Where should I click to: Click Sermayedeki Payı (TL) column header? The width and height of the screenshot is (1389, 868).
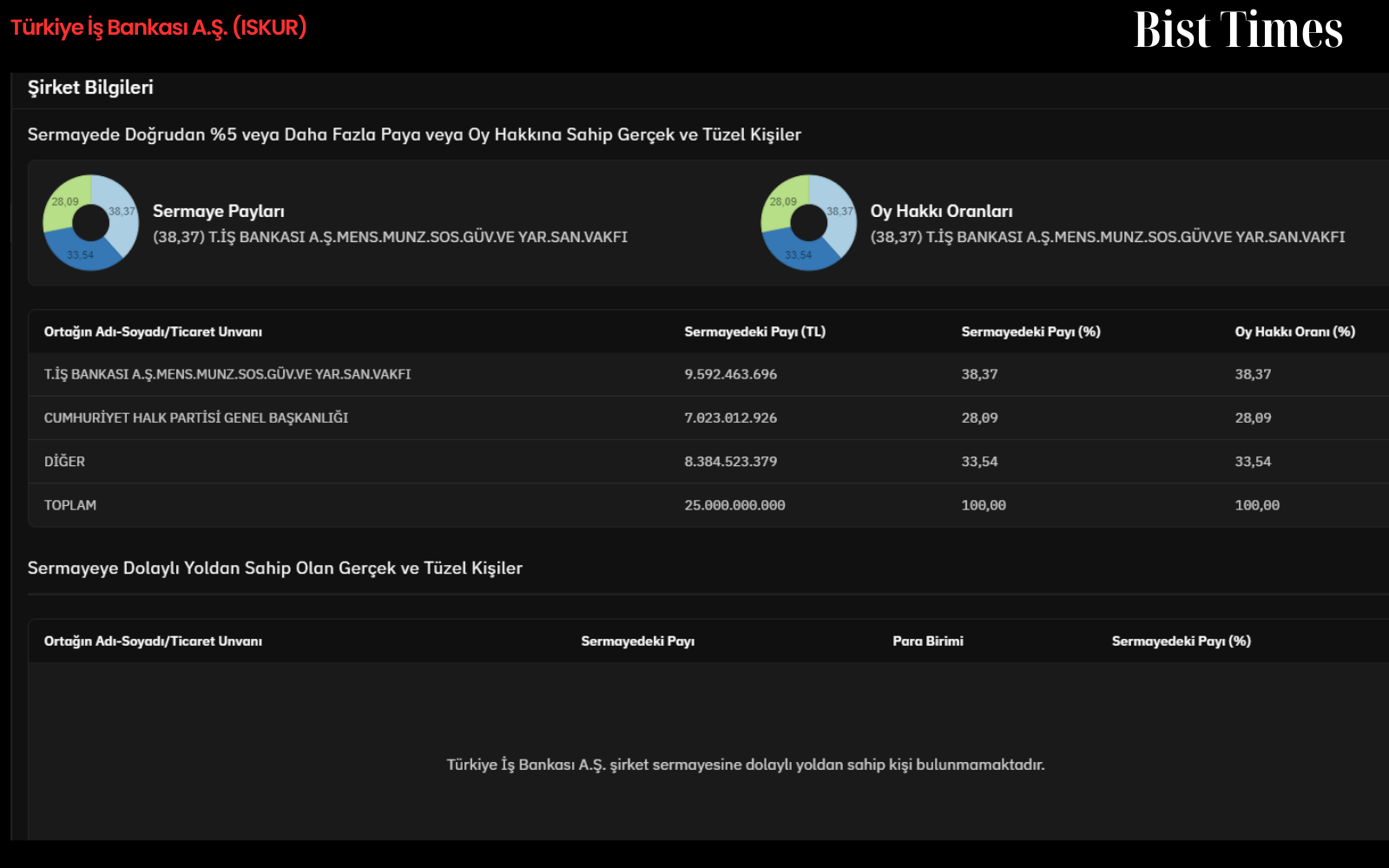coord(755,332)
